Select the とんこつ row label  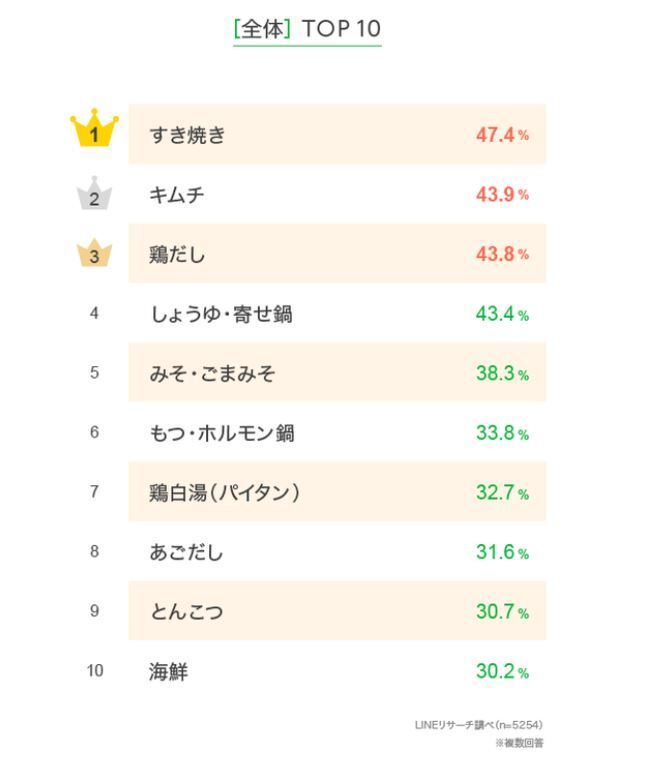(x=187, y=612)
